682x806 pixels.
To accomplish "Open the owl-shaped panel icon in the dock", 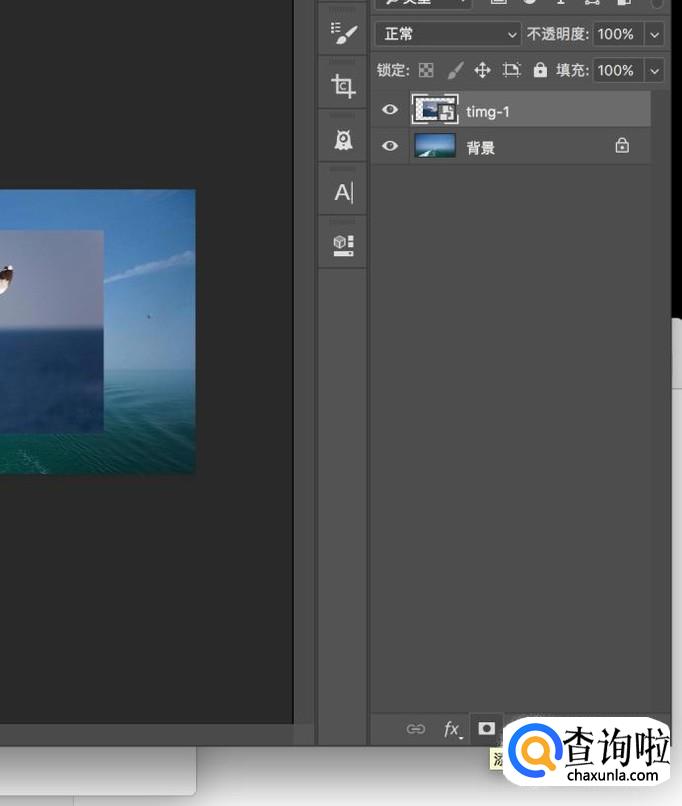I will click(343, 140).
